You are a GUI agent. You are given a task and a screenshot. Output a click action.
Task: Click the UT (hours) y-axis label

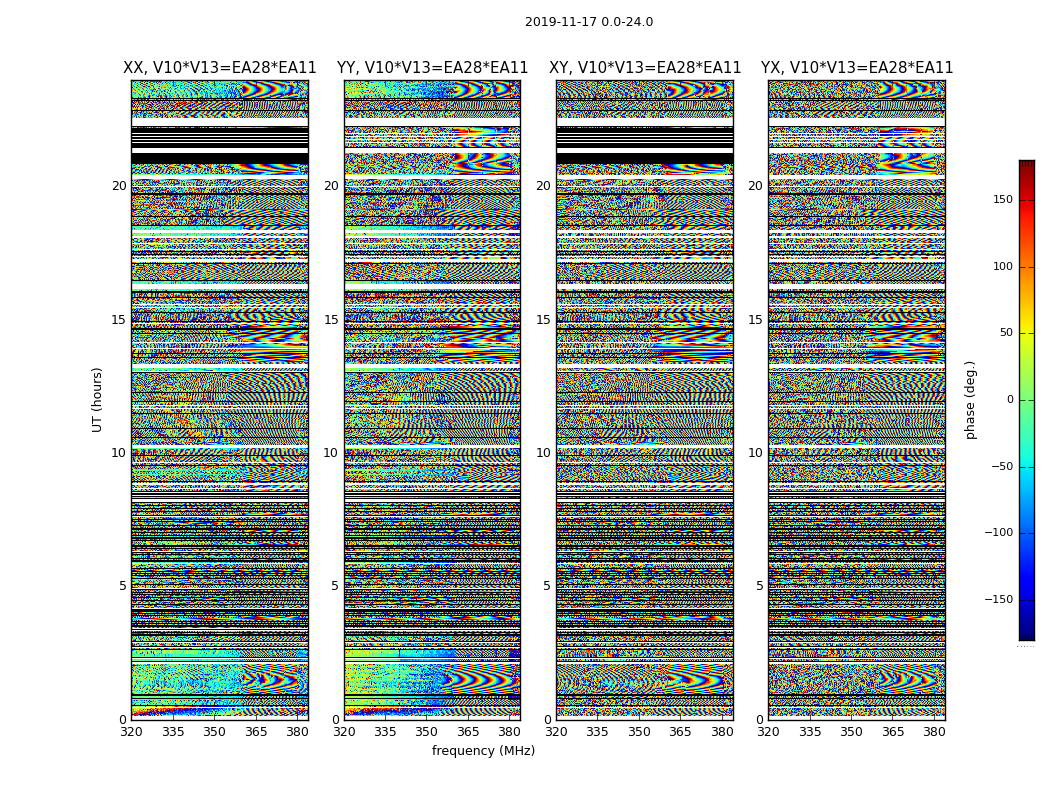(x=98, y=399)
